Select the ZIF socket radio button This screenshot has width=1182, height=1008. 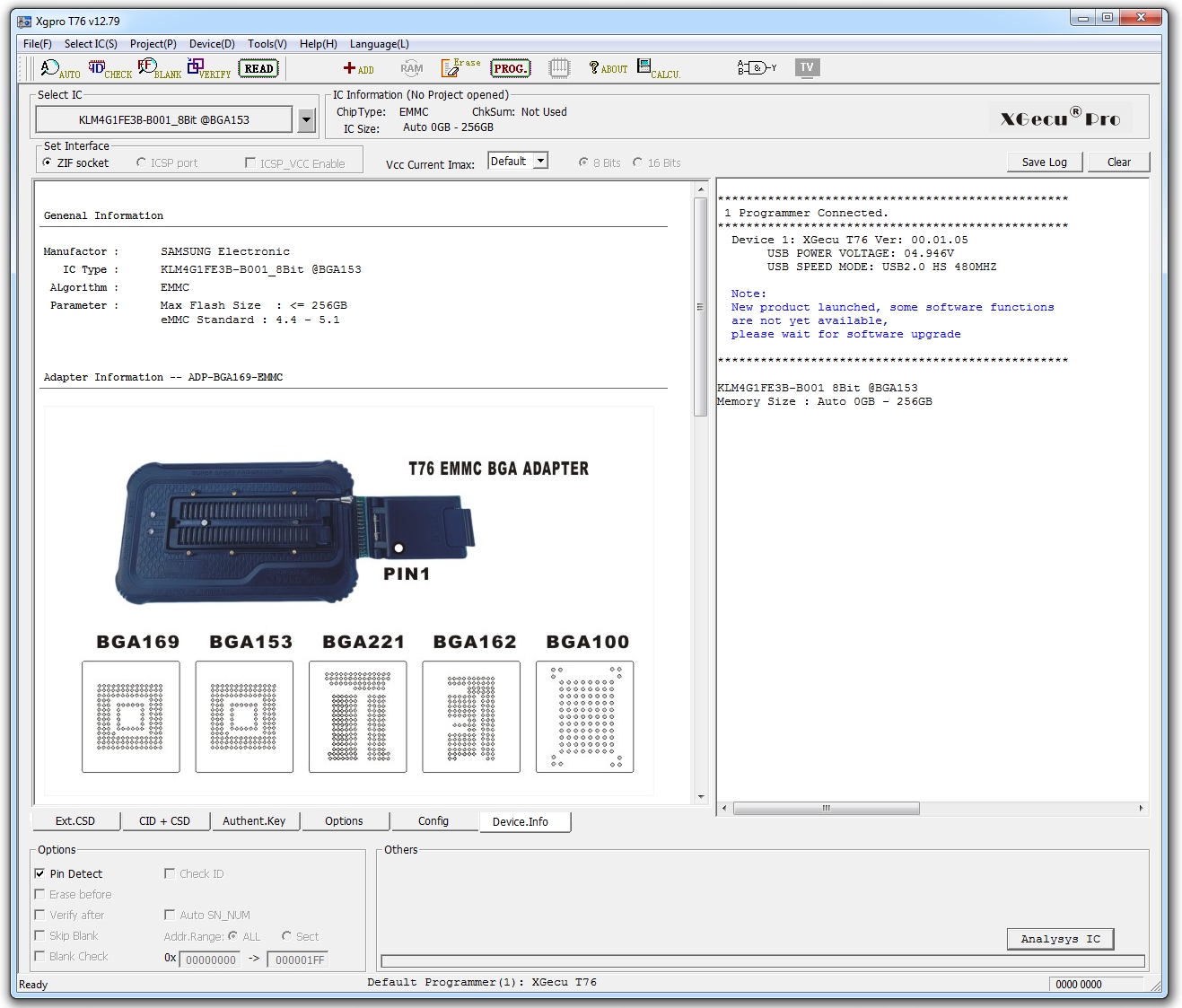48,162
